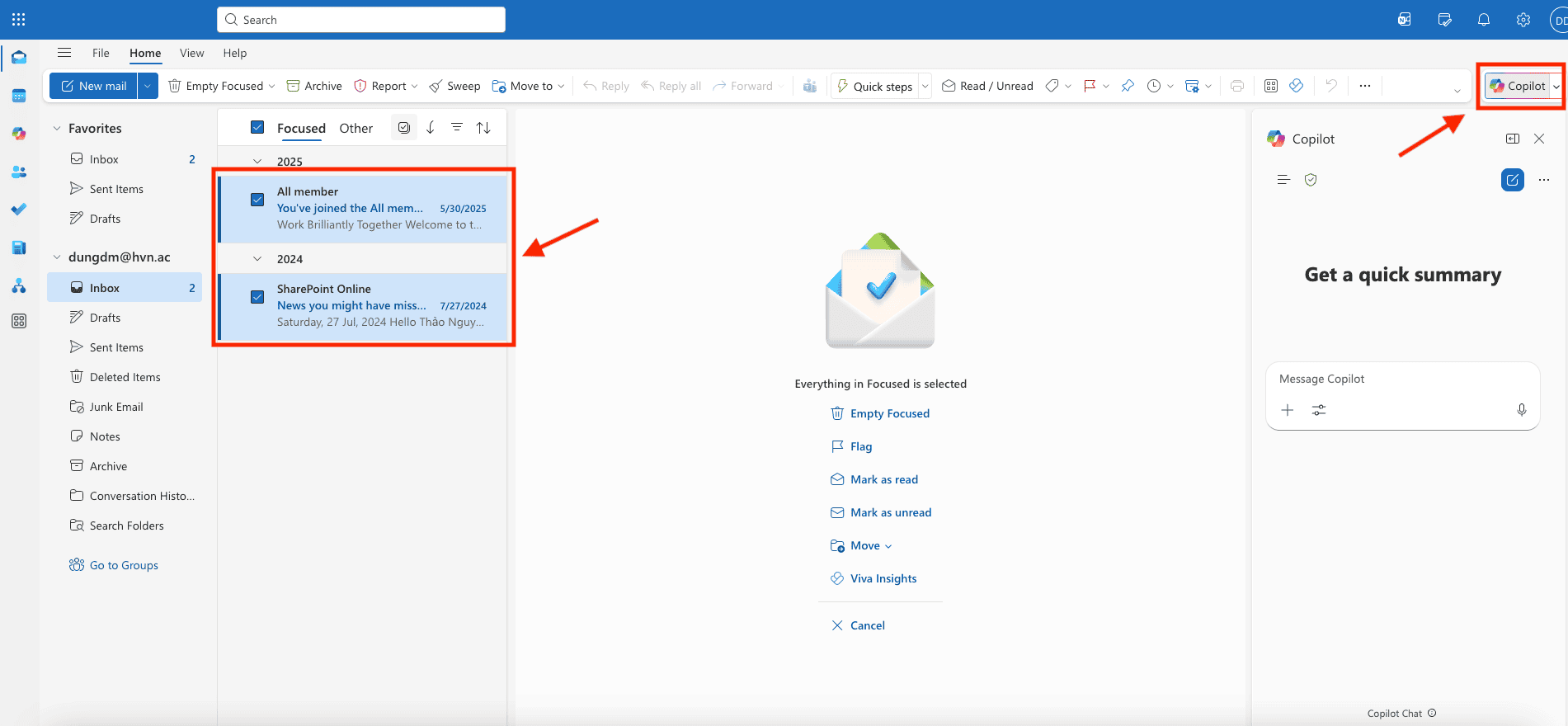Screen dimensions: 1568x726
Task: Collapse the Favorites folder group
Action: 57,128
